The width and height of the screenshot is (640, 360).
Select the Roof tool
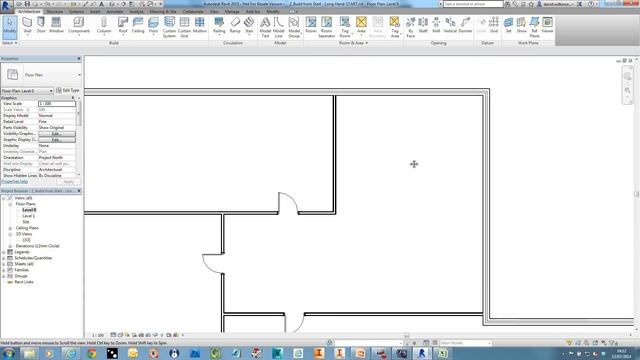(123, 26)
